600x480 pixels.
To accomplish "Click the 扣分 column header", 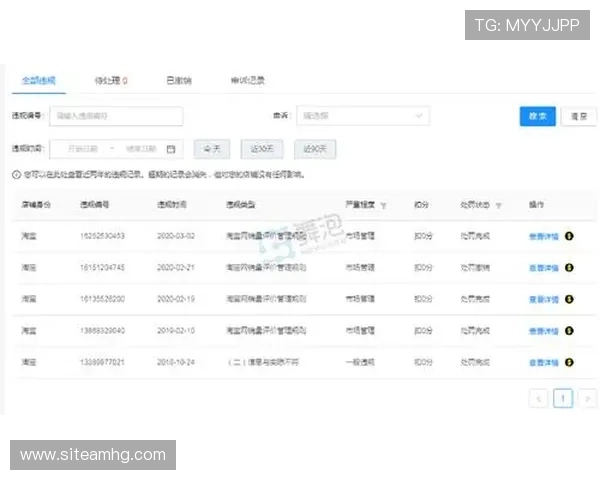I will [421, 205].
